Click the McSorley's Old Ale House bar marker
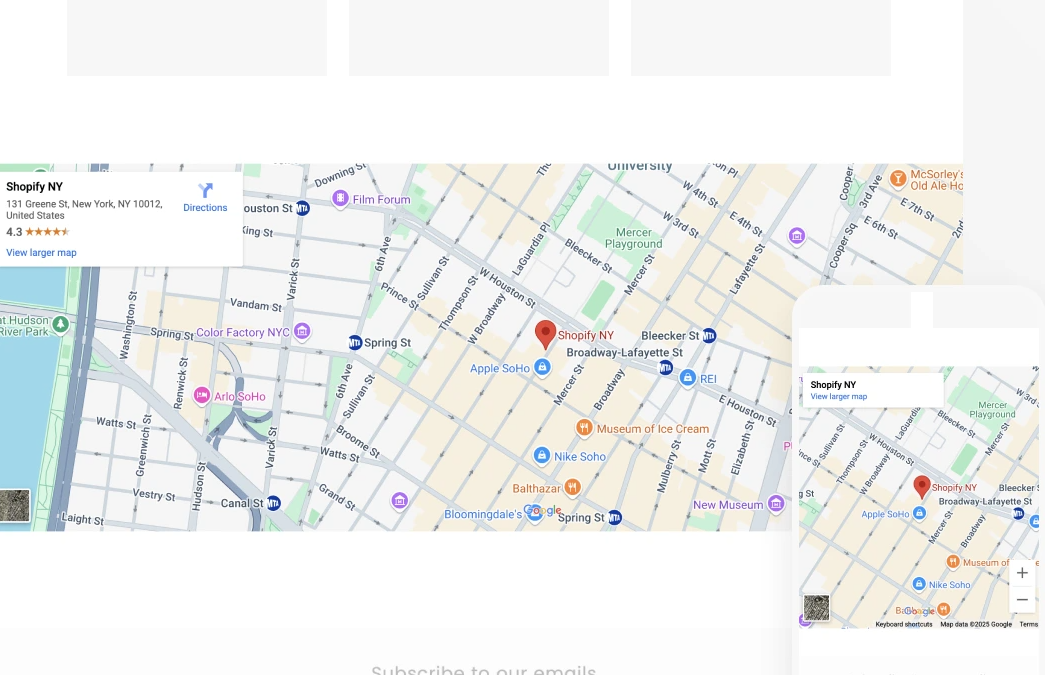Image resolution: width=1045 pixels, height=675 pixels. tap(898, 178)
